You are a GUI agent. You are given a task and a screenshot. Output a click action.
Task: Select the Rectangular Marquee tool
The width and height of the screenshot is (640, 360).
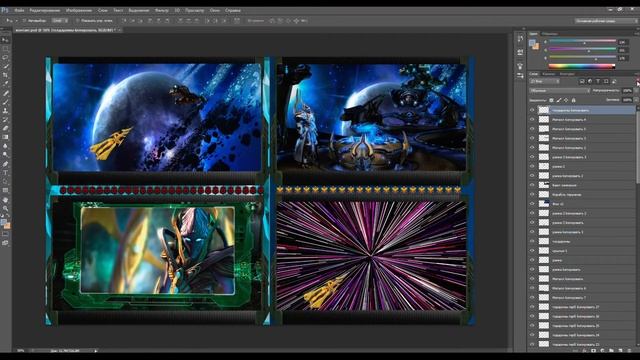[5, 49]
